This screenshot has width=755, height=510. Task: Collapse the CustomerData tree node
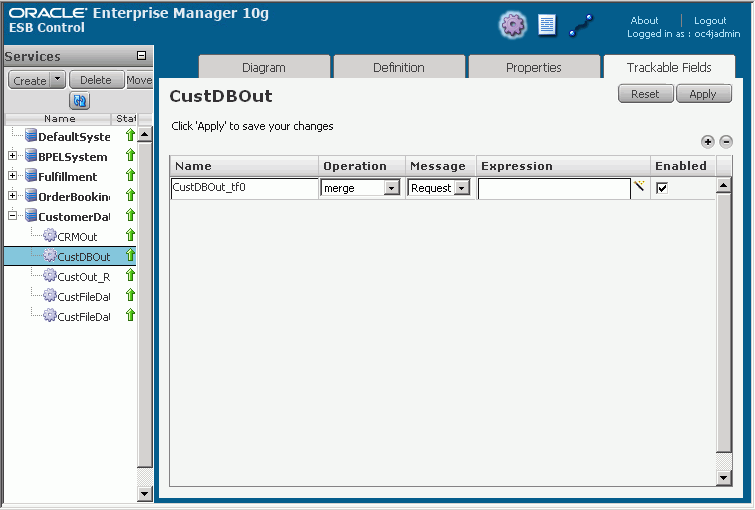pyautogui.click(x=13, y=215)
